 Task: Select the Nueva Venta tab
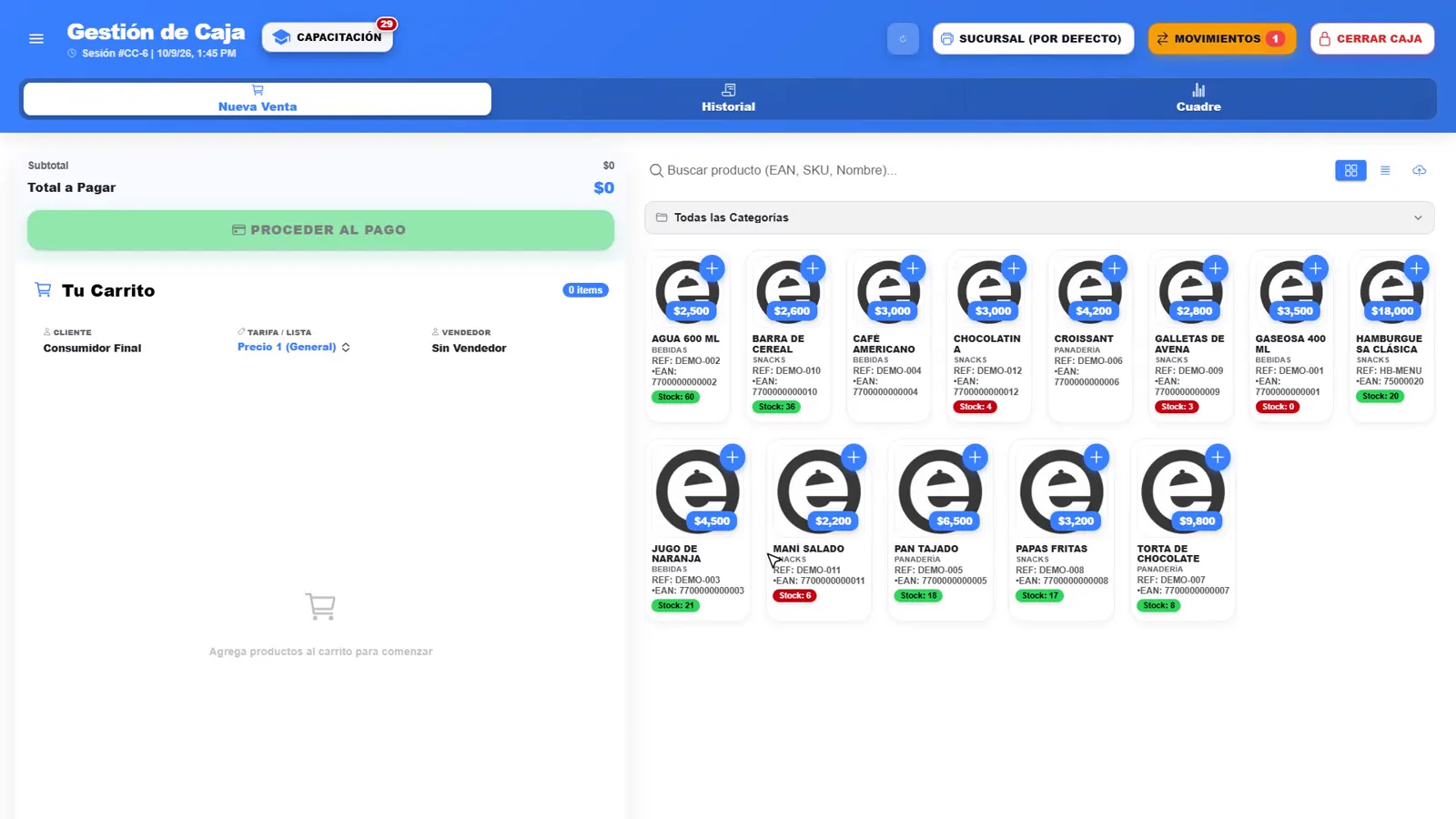click(258, 98)
